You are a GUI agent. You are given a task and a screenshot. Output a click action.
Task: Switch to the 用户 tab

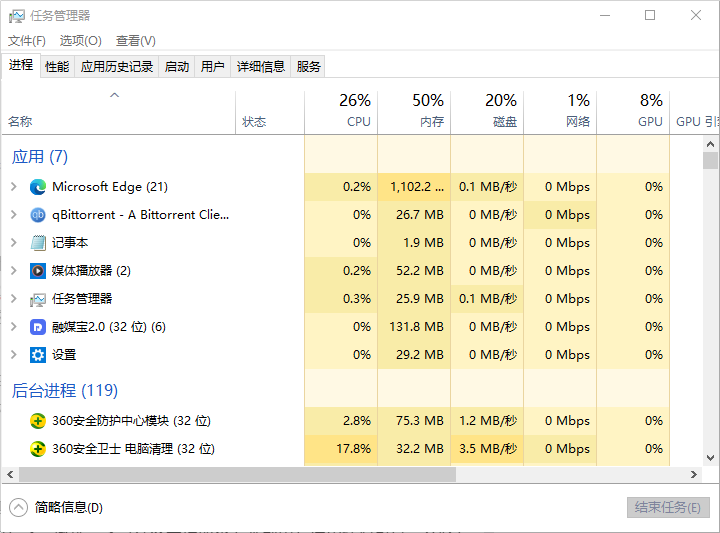coord(213,67)
